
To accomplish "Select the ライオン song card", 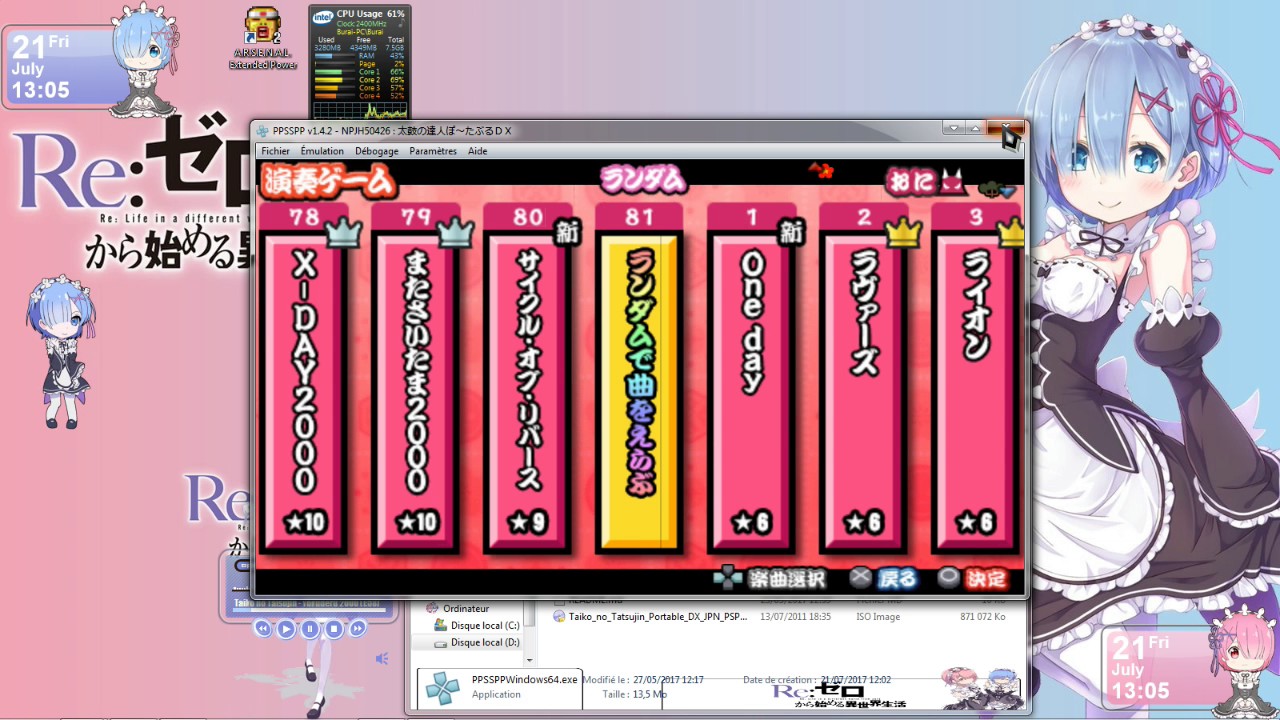I will 976,380.
